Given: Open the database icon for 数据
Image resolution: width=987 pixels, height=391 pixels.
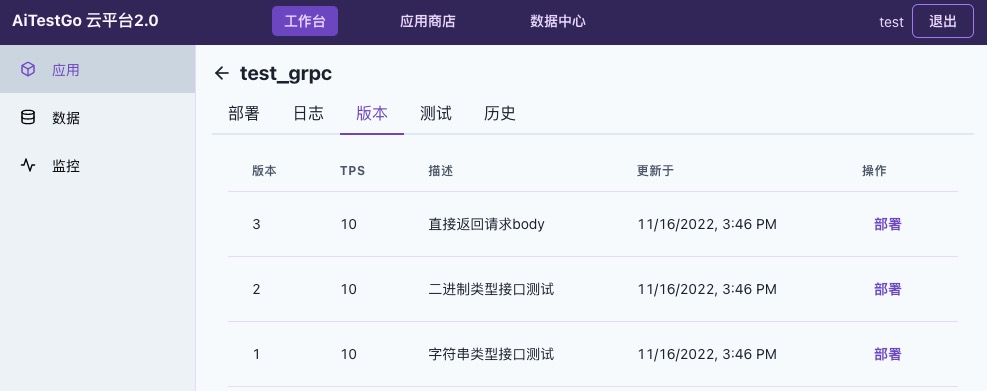Looking at the screenshot, I should tap(28, 118).
